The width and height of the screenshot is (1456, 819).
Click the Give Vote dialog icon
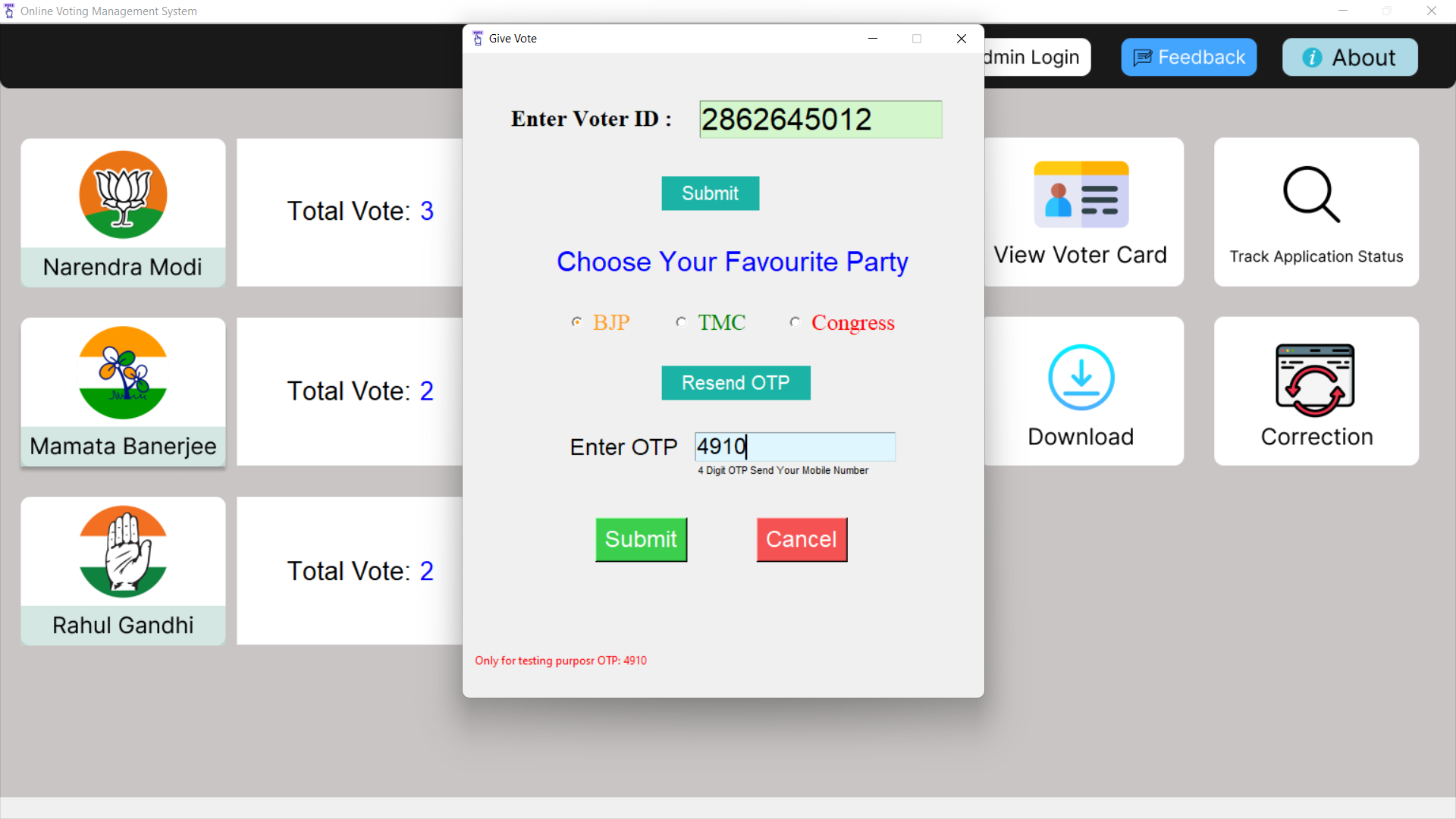coord(477,38)
